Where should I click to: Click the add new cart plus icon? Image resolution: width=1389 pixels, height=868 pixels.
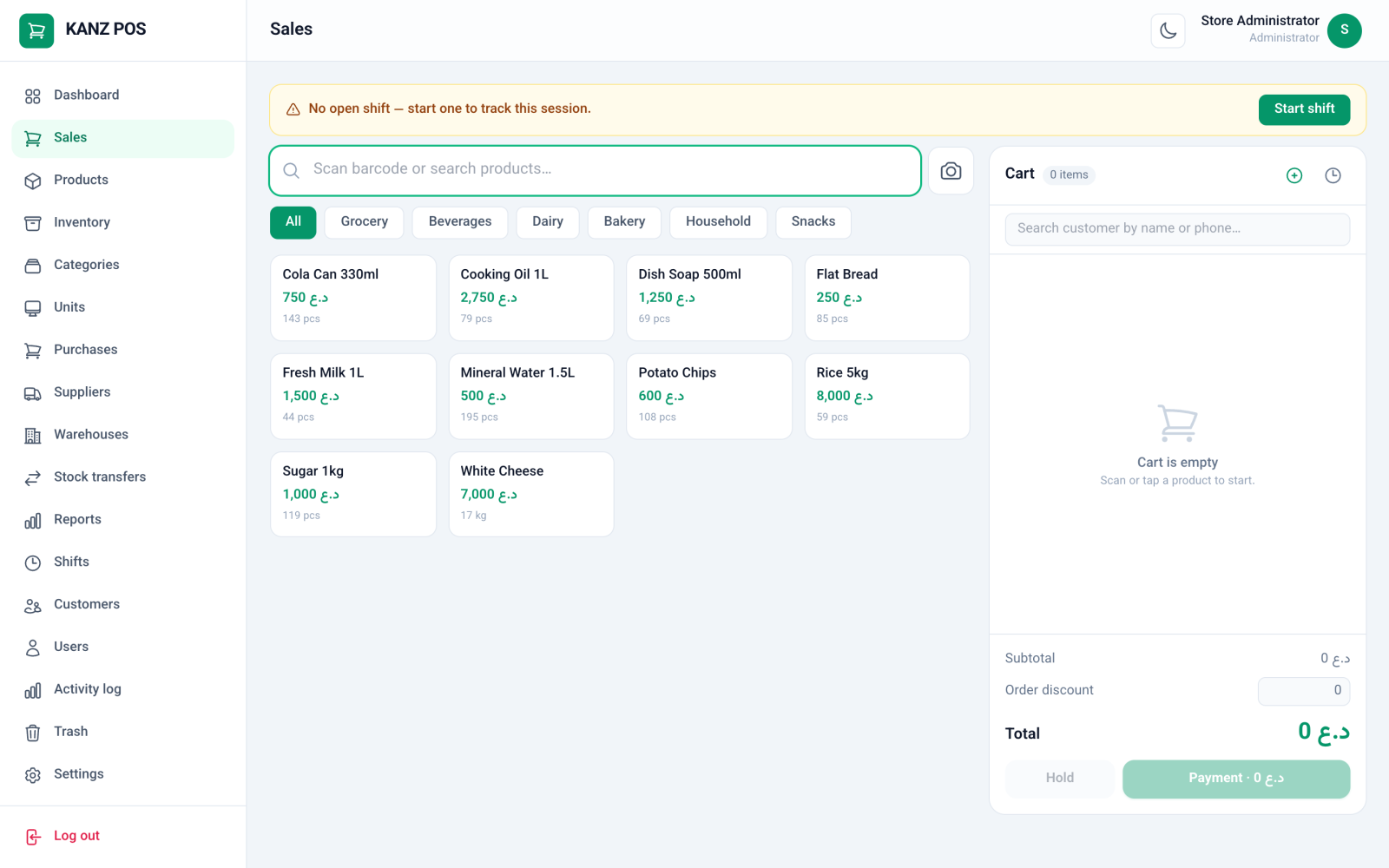coord(1294,175)
